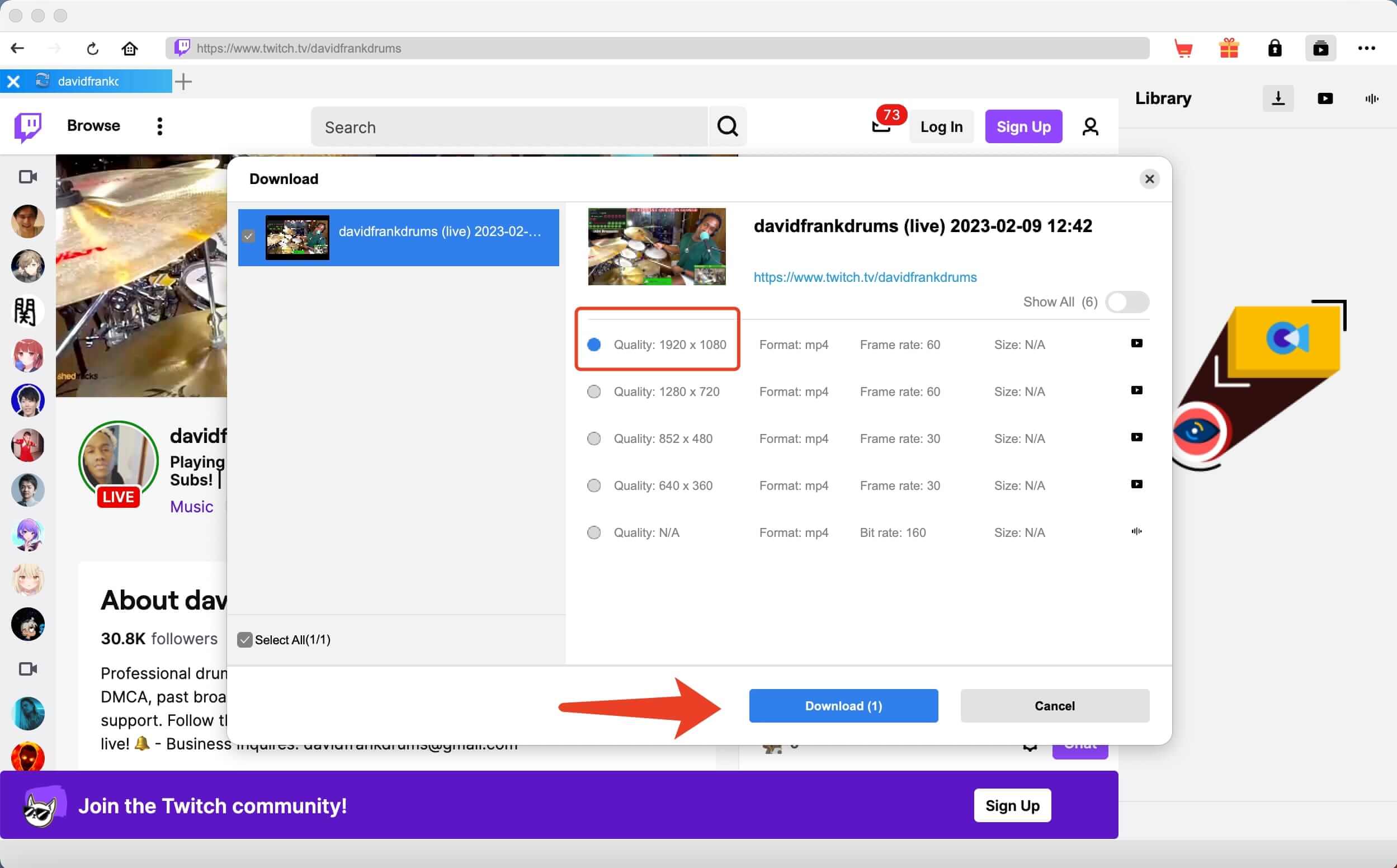Switch to the davidfrankdrums browser tab
The image size is (1397, 868).
(88, 81)
